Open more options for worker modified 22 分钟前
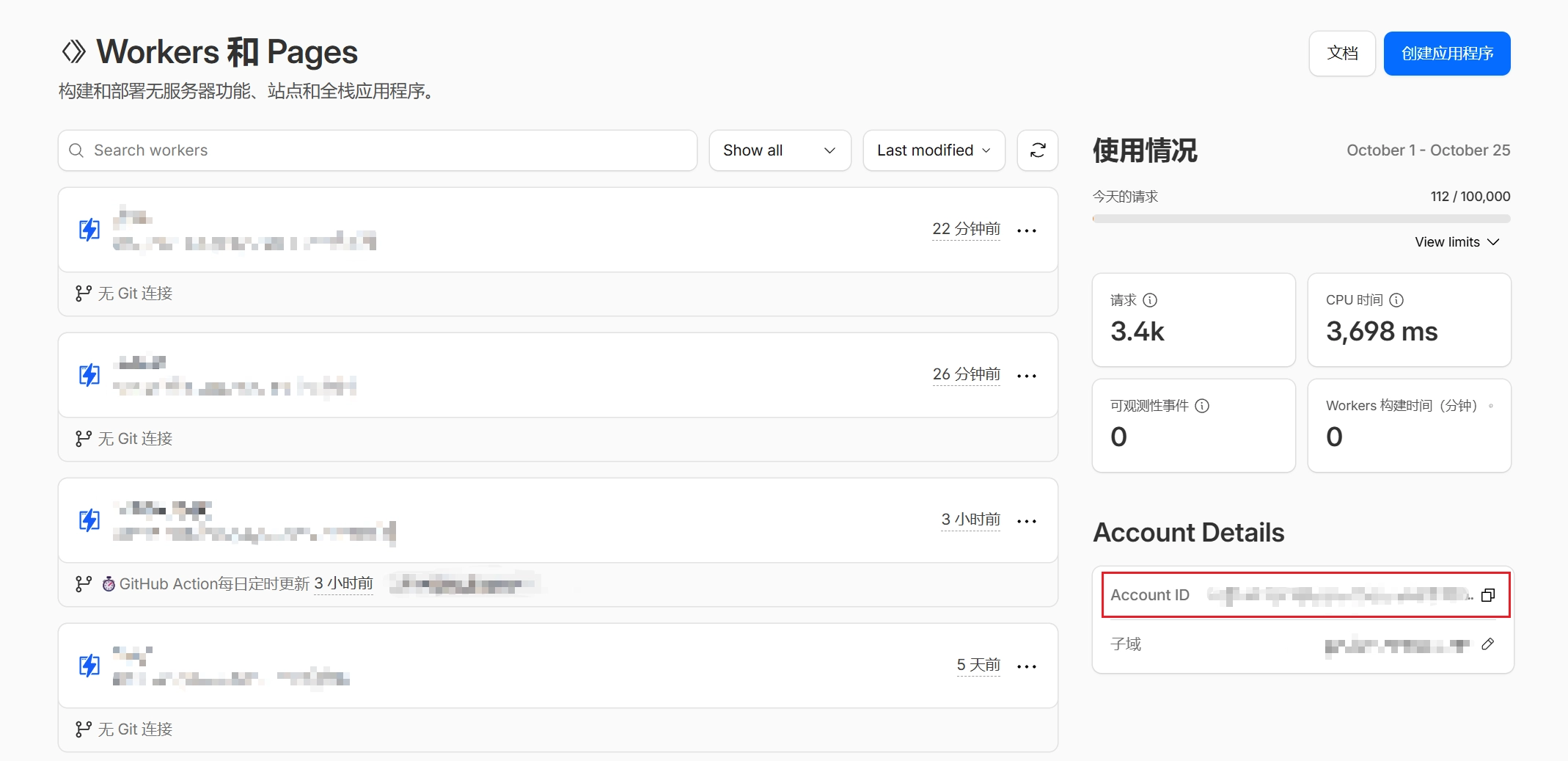 coord(1027,230)
